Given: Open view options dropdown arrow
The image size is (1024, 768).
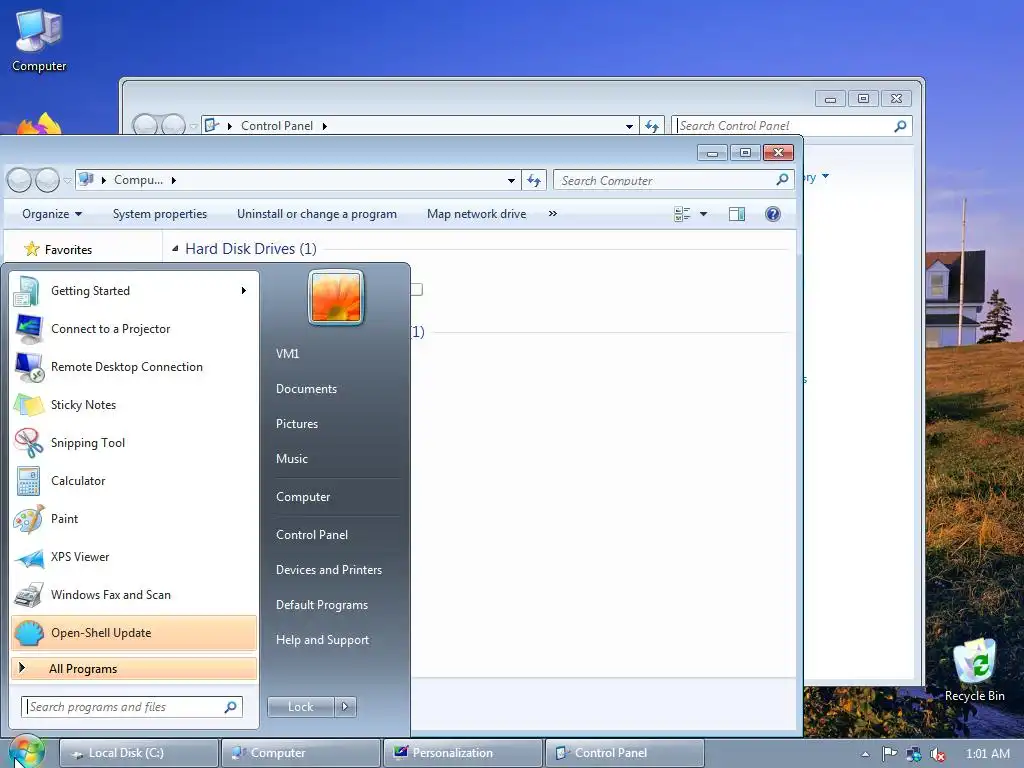Looking at the screenshot, I should coord(703,214).
